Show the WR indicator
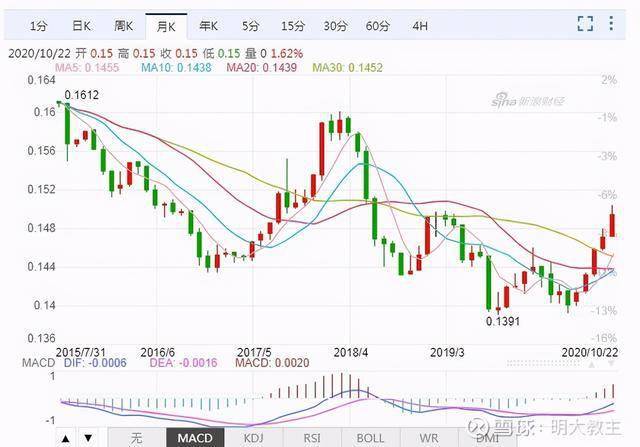The width and height of the screenshot is (640, 447). click(429, 438)
